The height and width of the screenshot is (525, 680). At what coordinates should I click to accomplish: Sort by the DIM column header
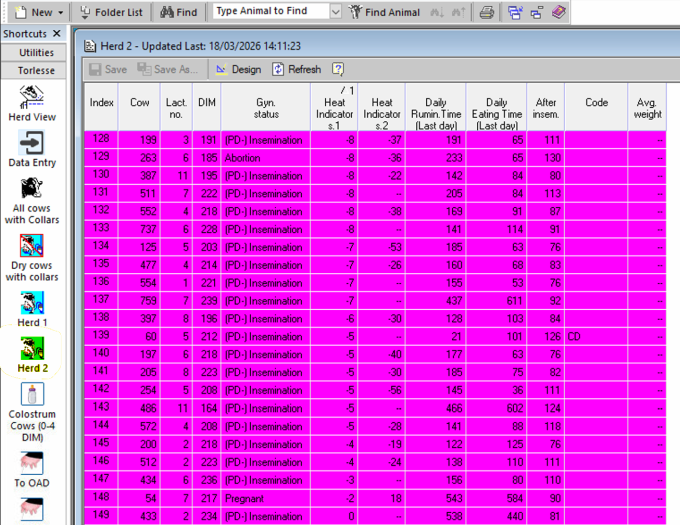pos(206,107)
